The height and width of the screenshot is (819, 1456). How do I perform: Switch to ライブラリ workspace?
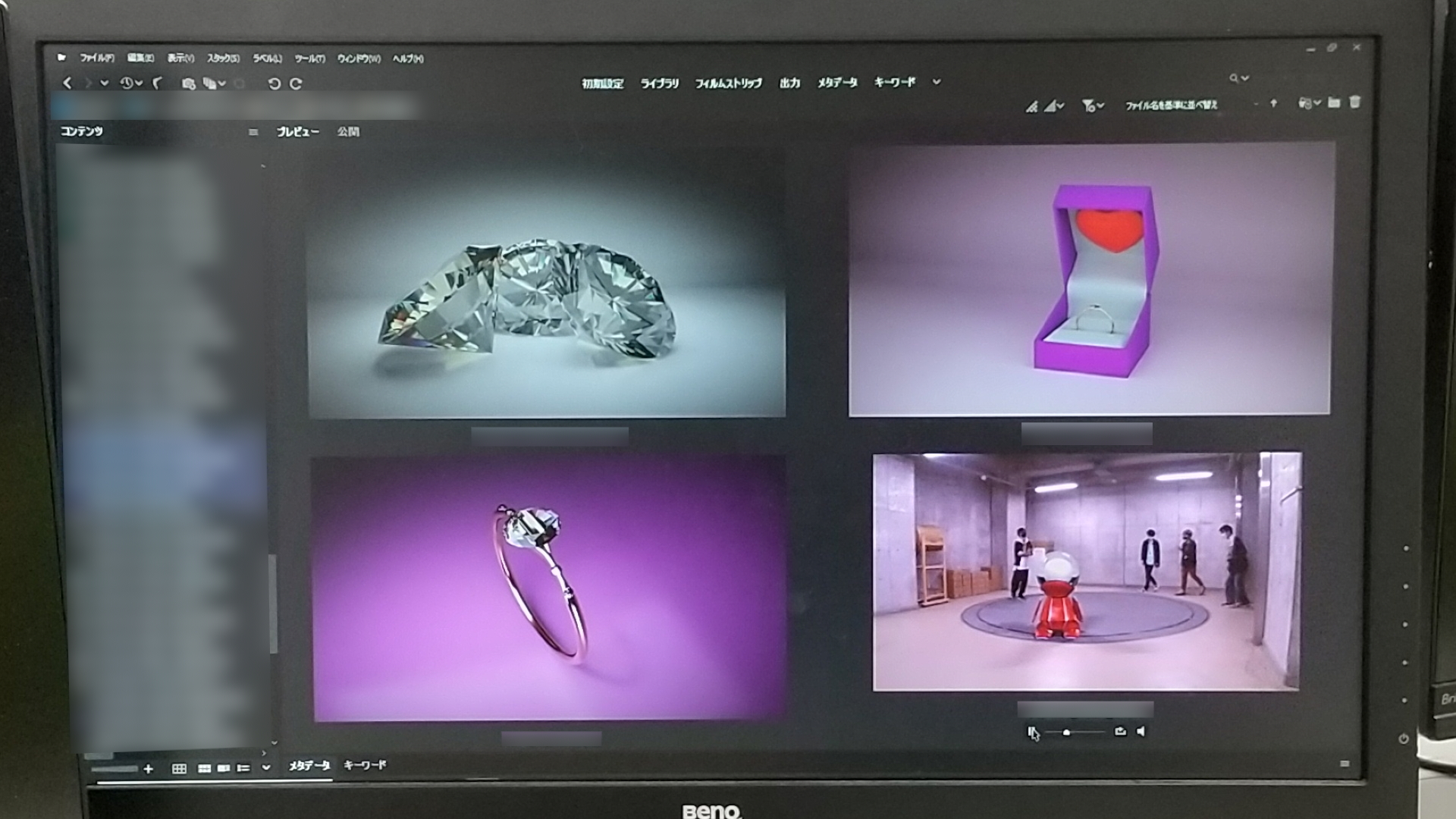[x=660, y=83]
